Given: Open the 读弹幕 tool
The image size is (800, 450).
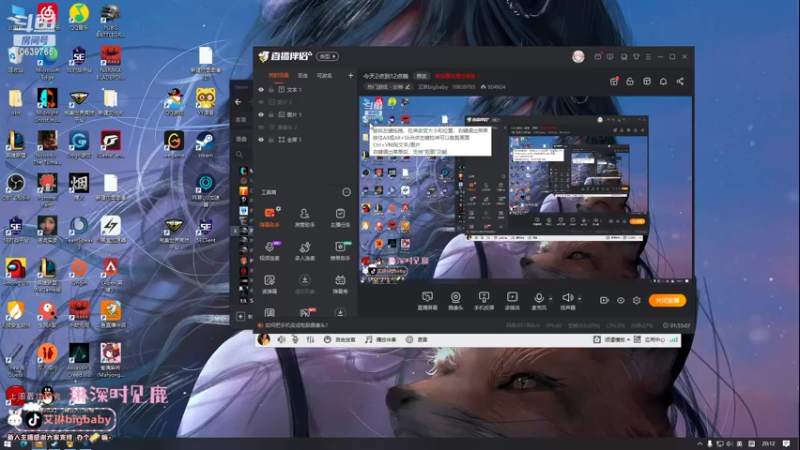Looking at the screenshot, I should click(269, 284).
